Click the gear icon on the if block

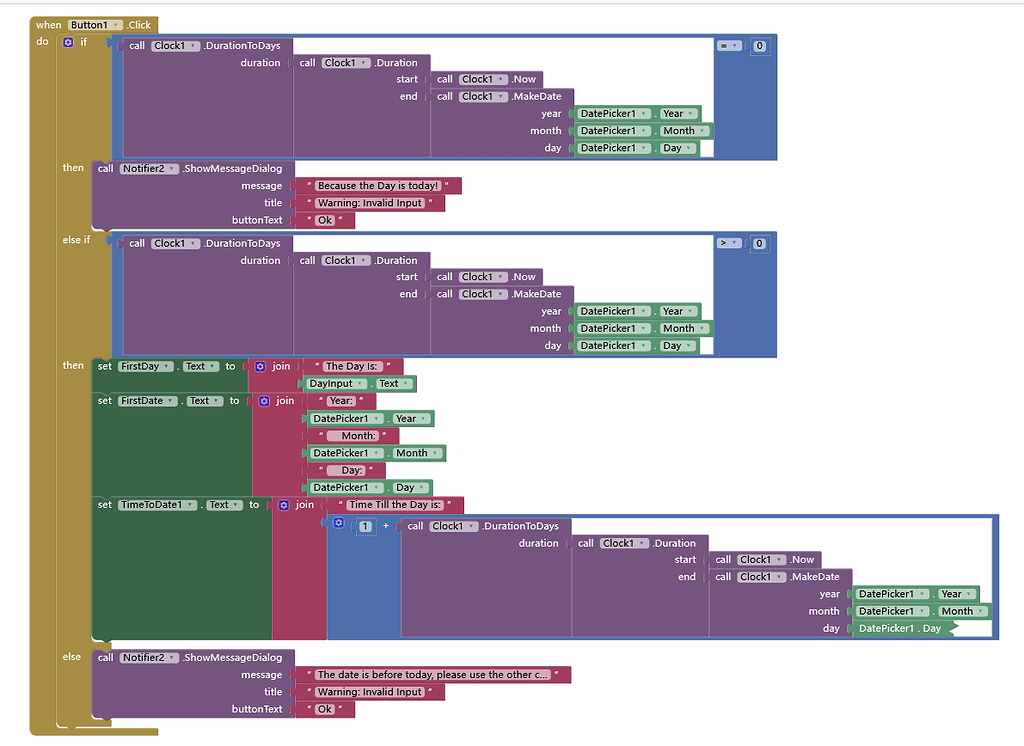point(68,43)
